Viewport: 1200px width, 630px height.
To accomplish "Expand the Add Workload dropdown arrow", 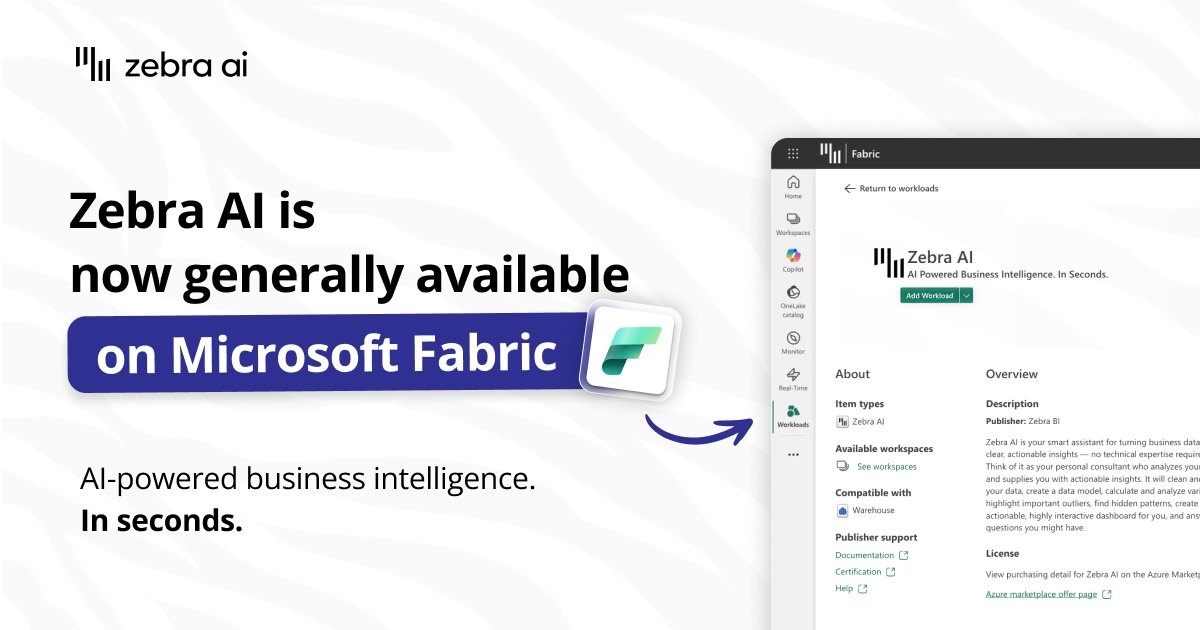I will click(966, 295).
